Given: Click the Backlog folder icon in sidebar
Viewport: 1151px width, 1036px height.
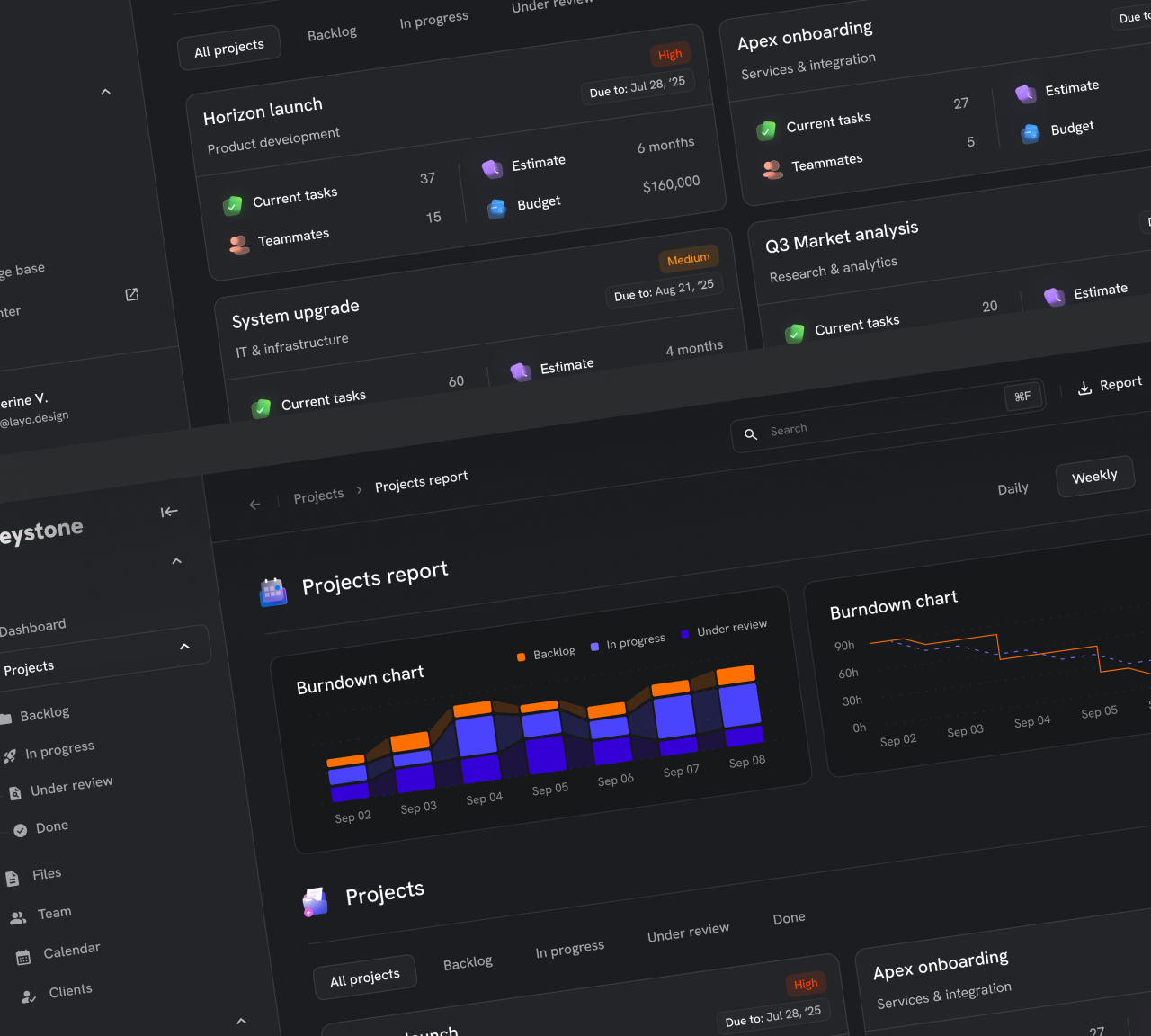Looking at the screenshot, I should tap(4, 719).
